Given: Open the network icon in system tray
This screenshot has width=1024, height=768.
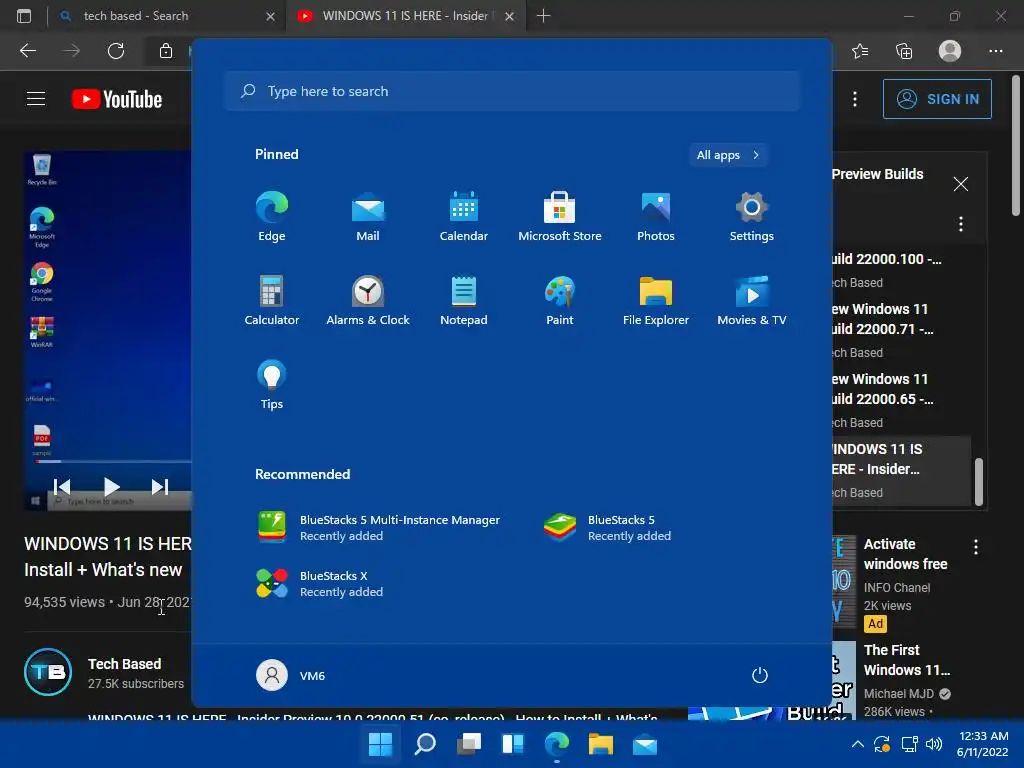Looking at the screenshot, I should point(909,744).
